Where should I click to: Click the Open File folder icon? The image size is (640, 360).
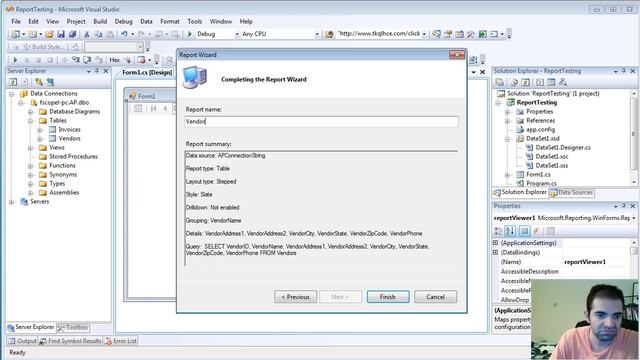click(49, 34)
